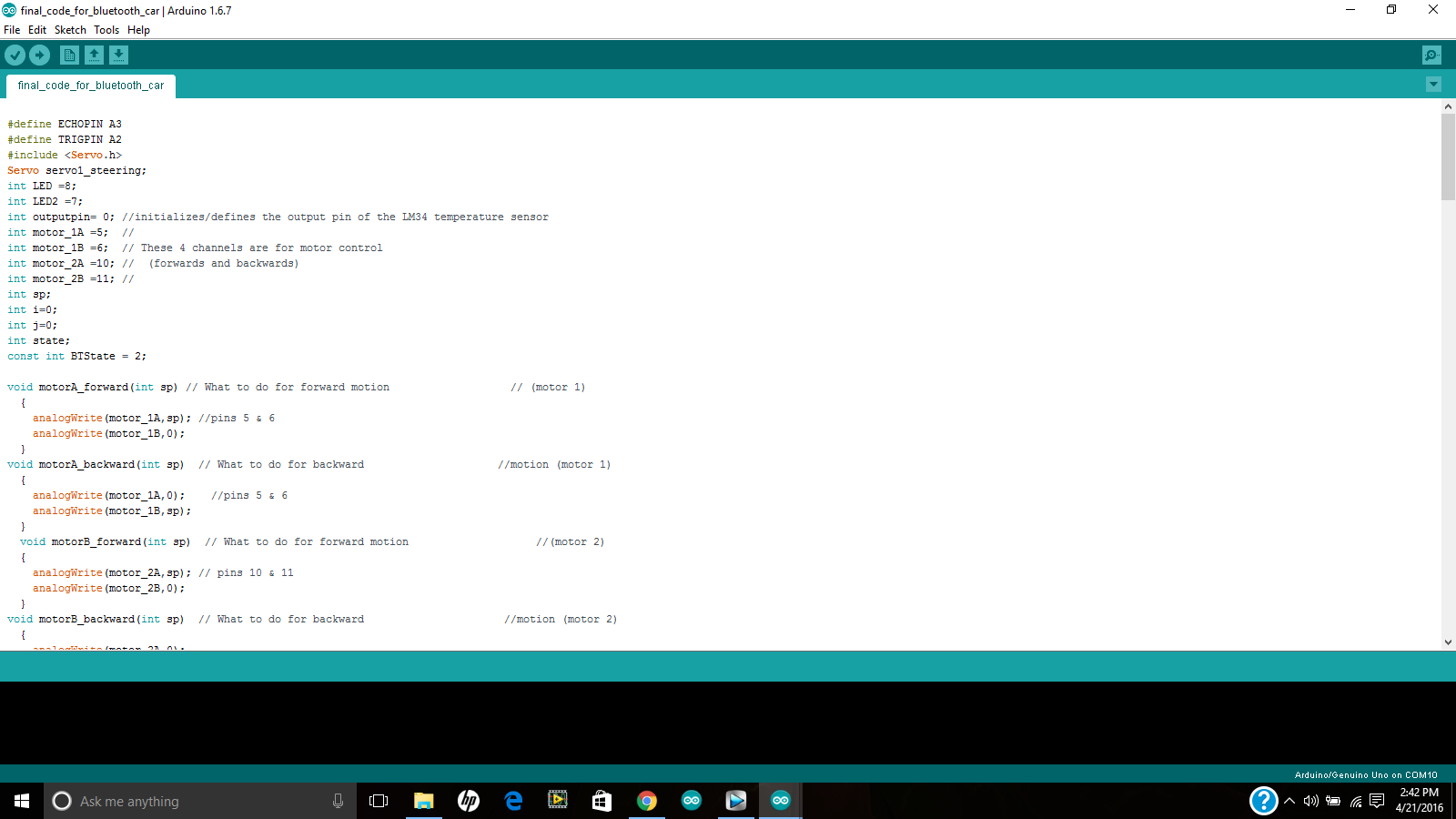
Task: Open the Edit menu
Action: coord(37,30)
